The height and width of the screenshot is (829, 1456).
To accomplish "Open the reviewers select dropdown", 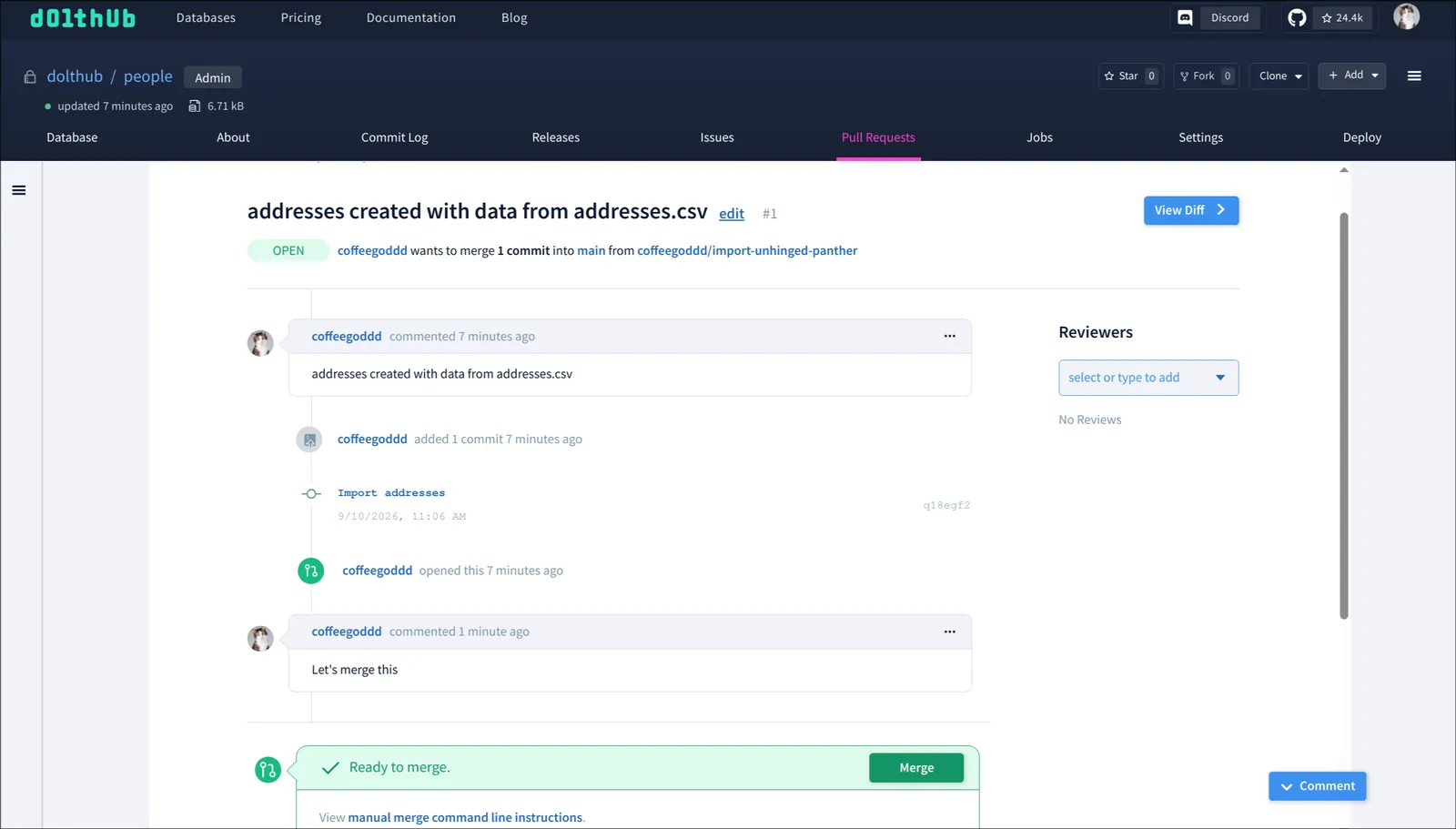I will coord(1148,378).
